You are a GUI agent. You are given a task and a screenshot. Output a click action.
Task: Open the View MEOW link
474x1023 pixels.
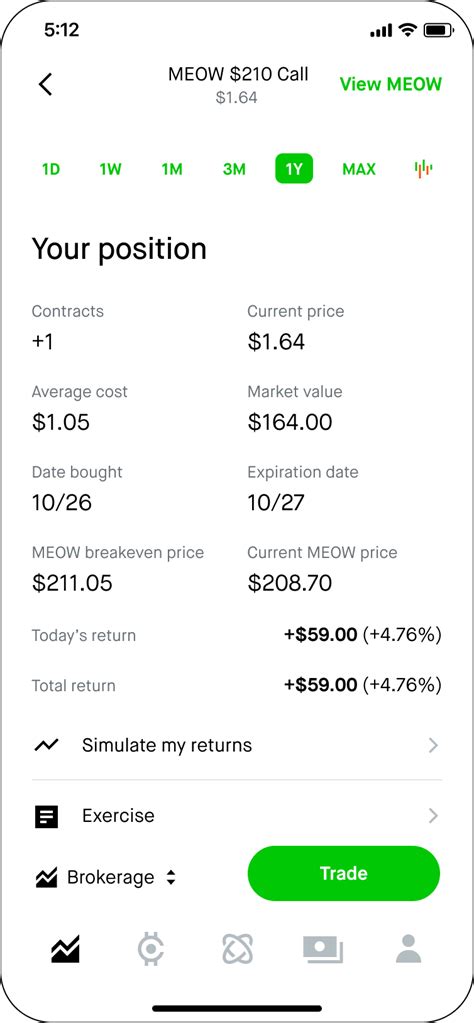pos(391,84)
